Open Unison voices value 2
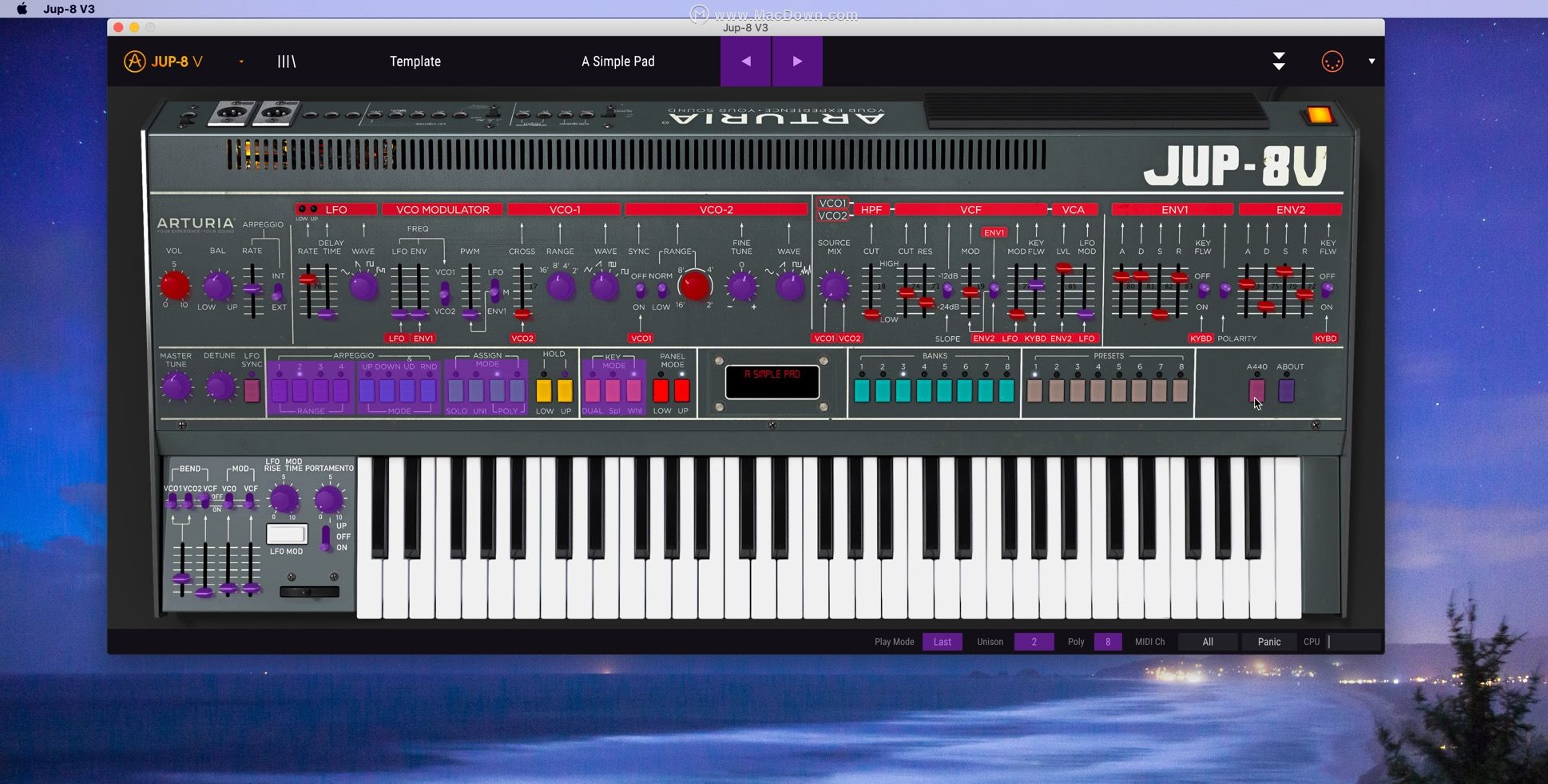Viewport: 1548px width, 784px height. click(1034, 642)
